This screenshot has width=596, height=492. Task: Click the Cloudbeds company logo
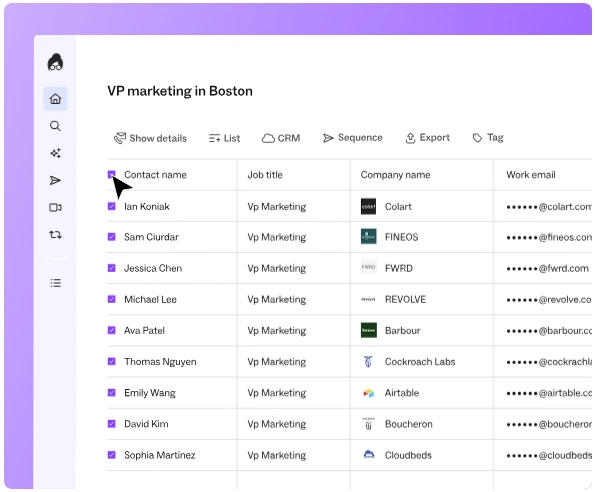tap(368, 454)
